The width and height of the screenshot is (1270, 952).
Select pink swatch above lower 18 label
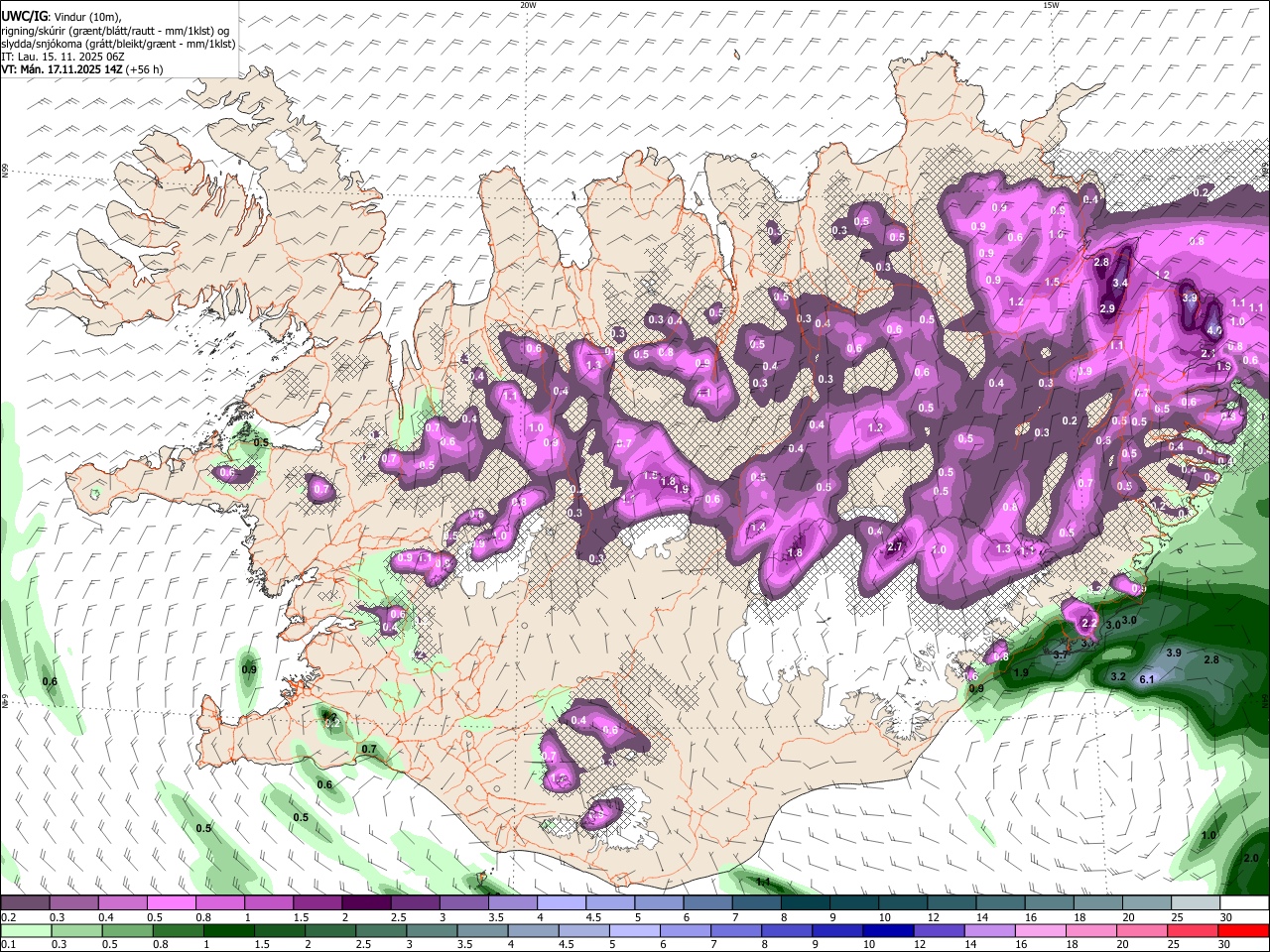pyautogui.click(x=1091, y=931)
